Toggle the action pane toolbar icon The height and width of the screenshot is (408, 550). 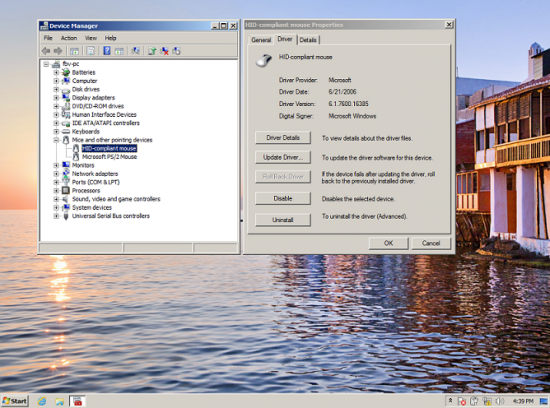(x=119, y=51)
